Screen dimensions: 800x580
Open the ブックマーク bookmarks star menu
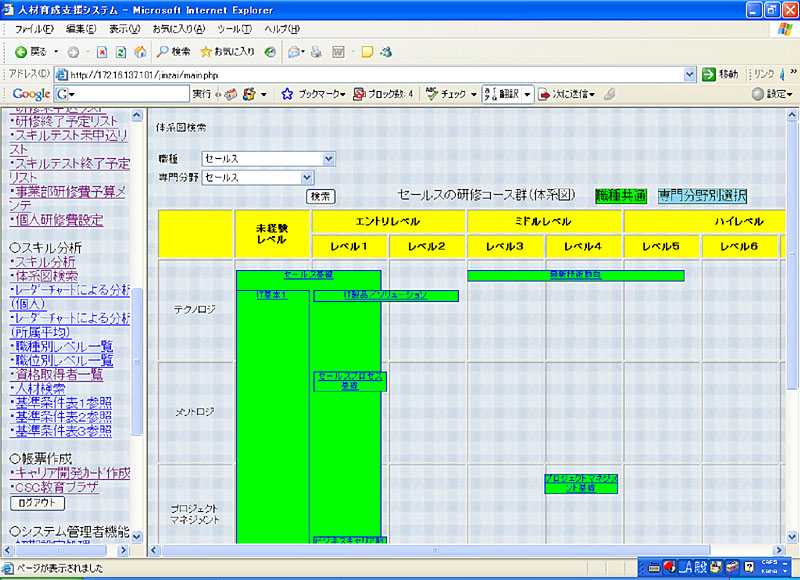[x=313, y=94]
